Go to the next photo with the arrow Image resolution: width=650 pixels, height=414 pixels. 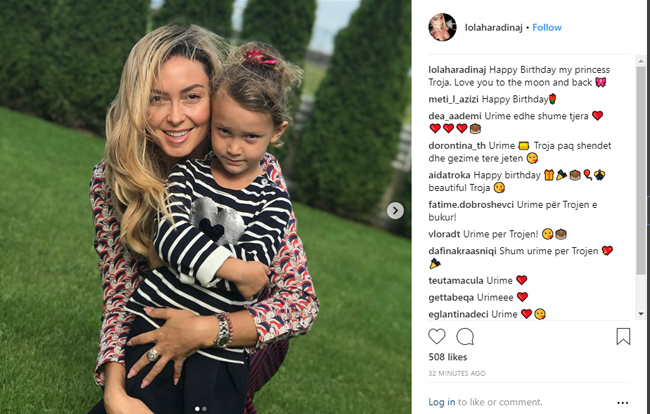(x=395, y=211)
